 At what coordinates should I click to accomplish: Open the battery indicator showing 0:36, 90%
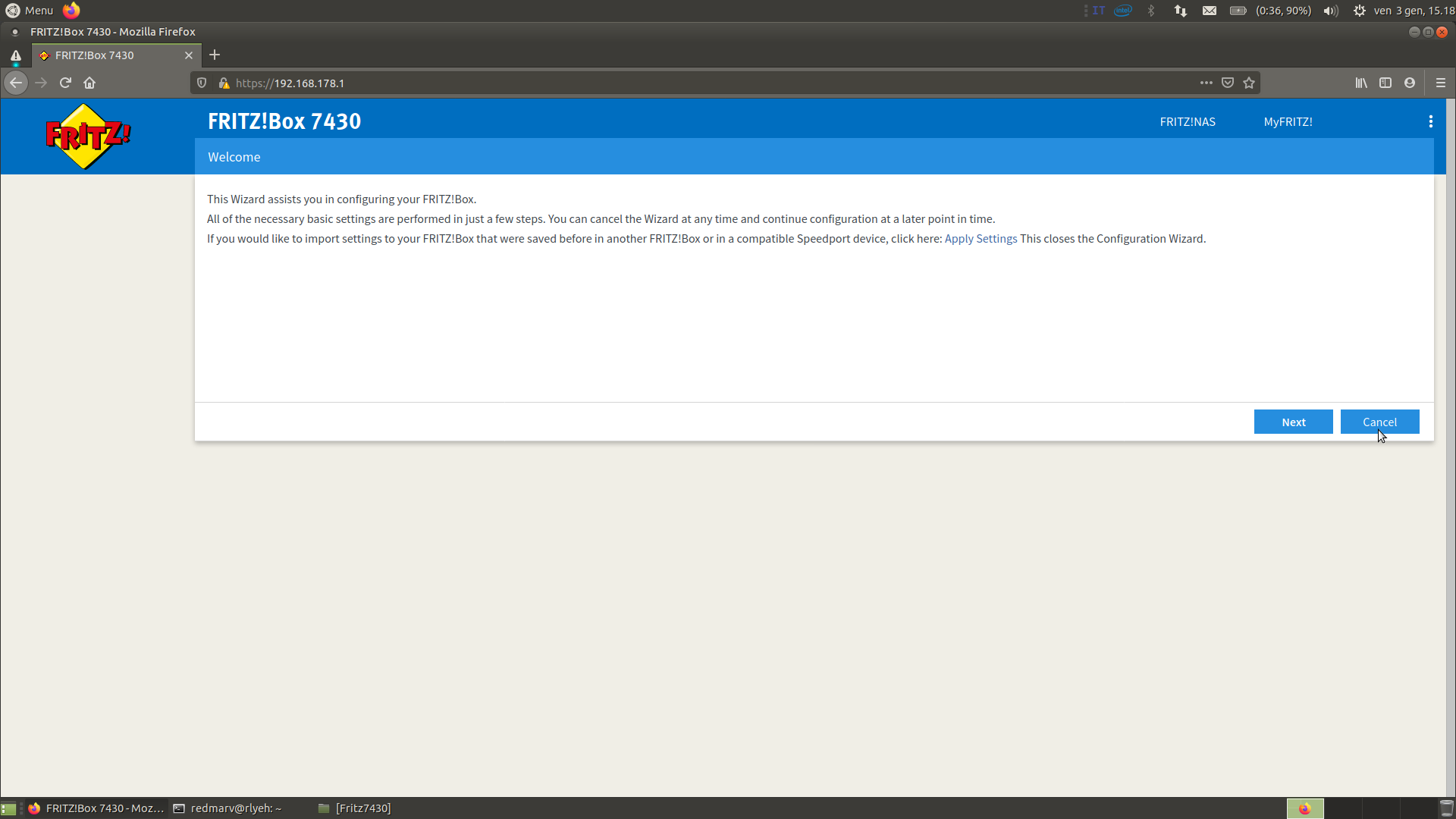click(1271, 11)
